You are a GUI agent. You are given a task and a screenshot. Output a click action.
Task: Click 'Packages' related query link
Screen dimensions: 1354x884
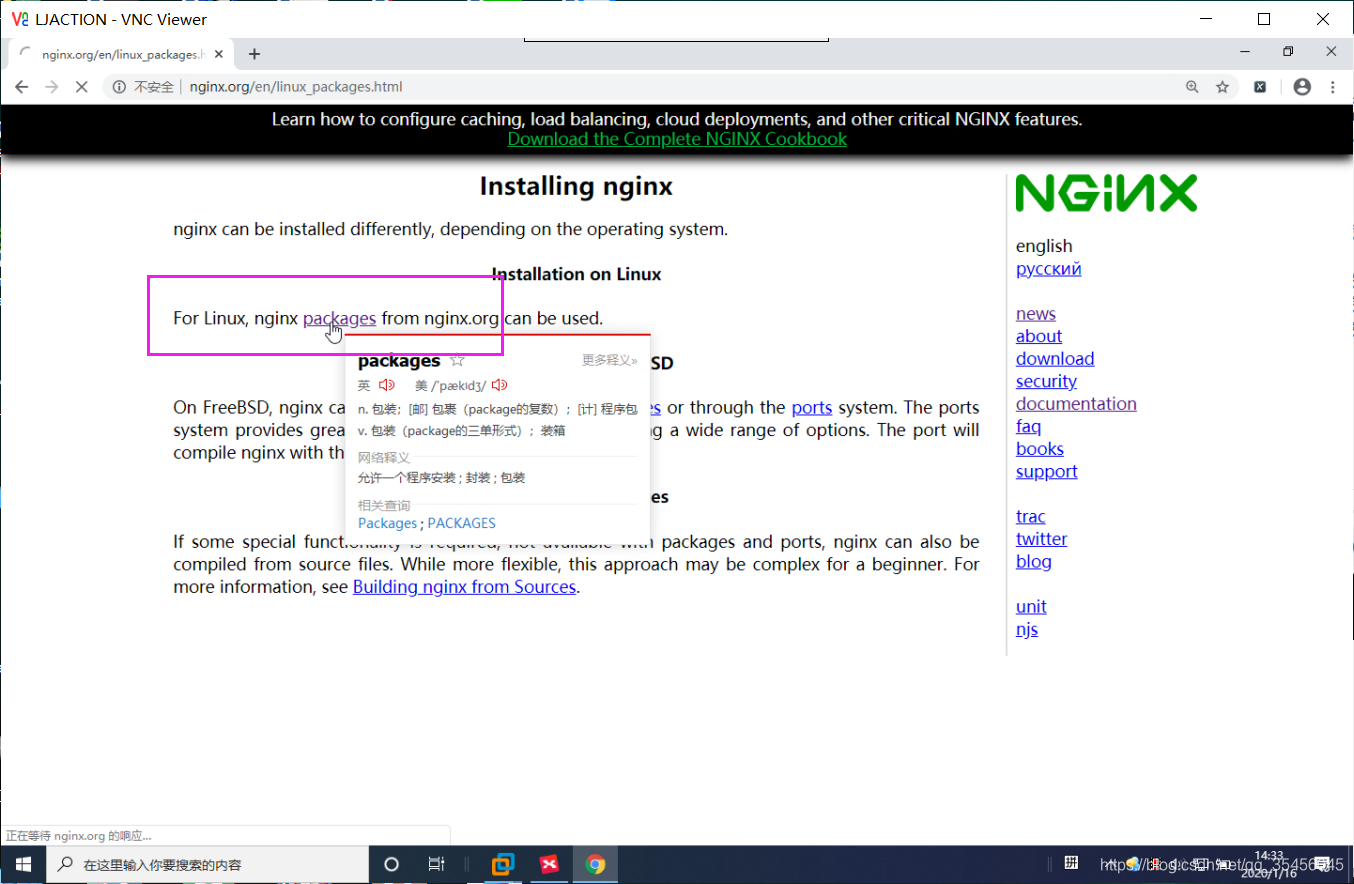tap(387, 523)
